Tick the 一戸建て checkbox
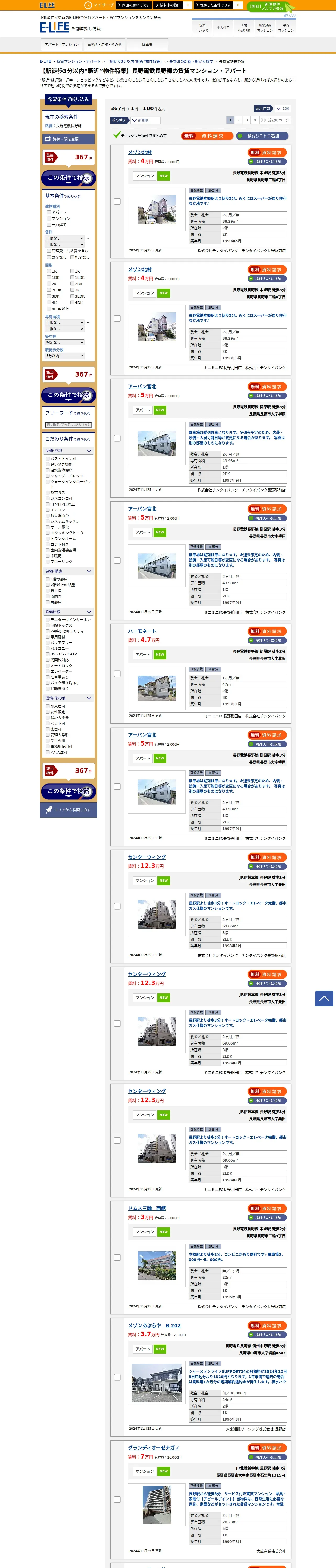 click(49, 224)
